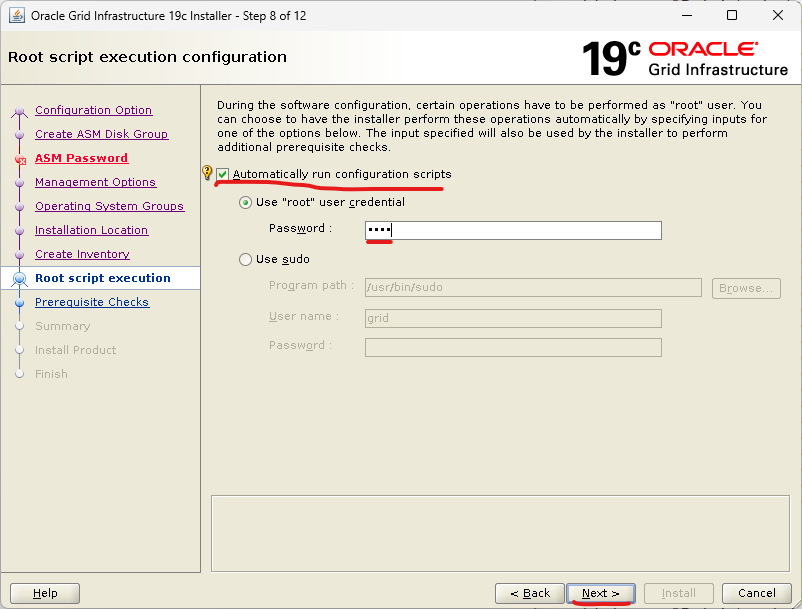Click the ASM Password step error icon

tap(19, 159)
